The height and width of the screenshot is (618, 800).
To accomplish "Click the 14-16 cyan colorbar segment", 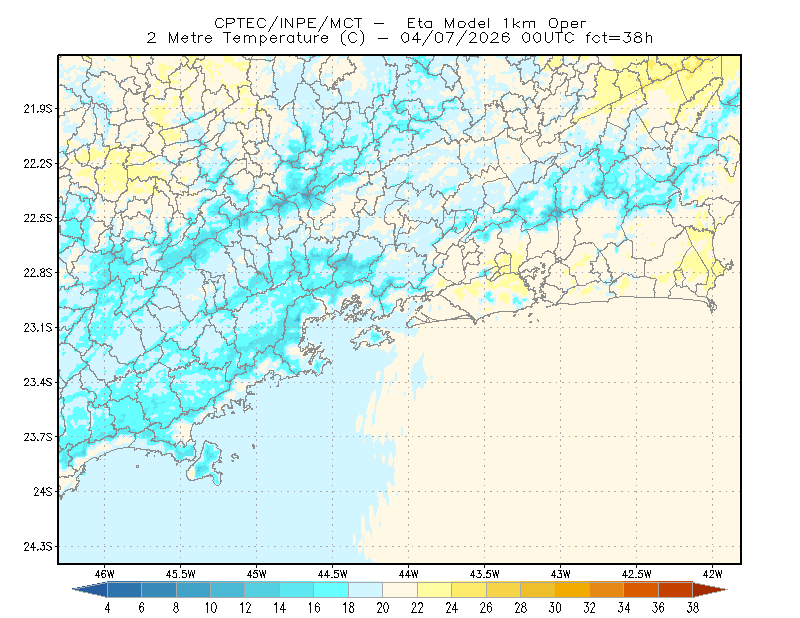I will [297, 589].
